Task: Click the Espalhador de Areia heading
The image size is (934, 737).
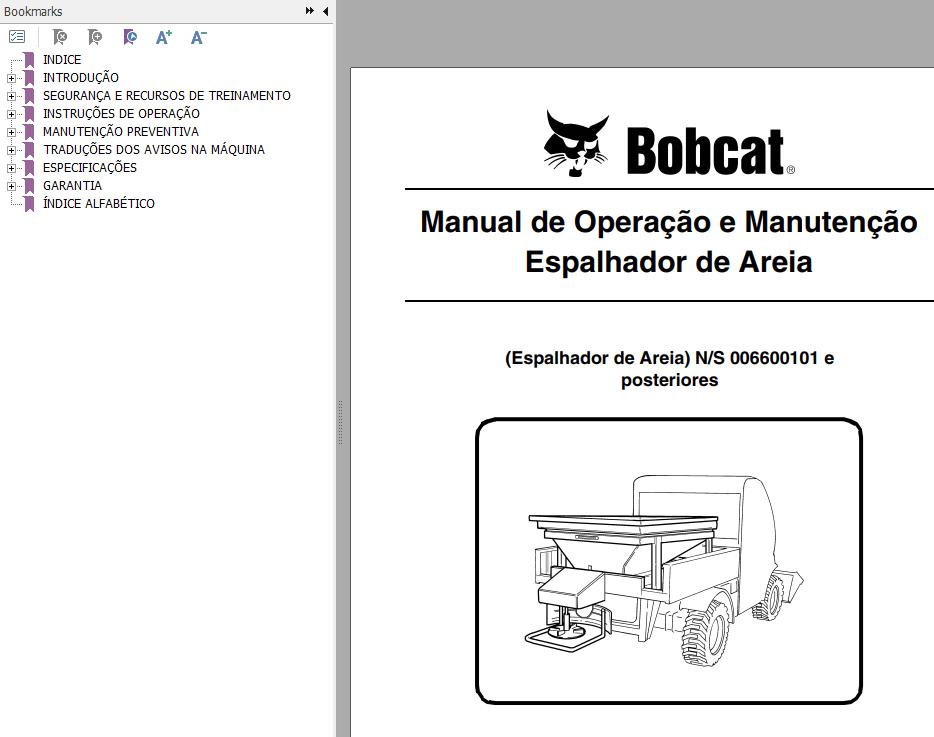Action: (x=669, y=262)
